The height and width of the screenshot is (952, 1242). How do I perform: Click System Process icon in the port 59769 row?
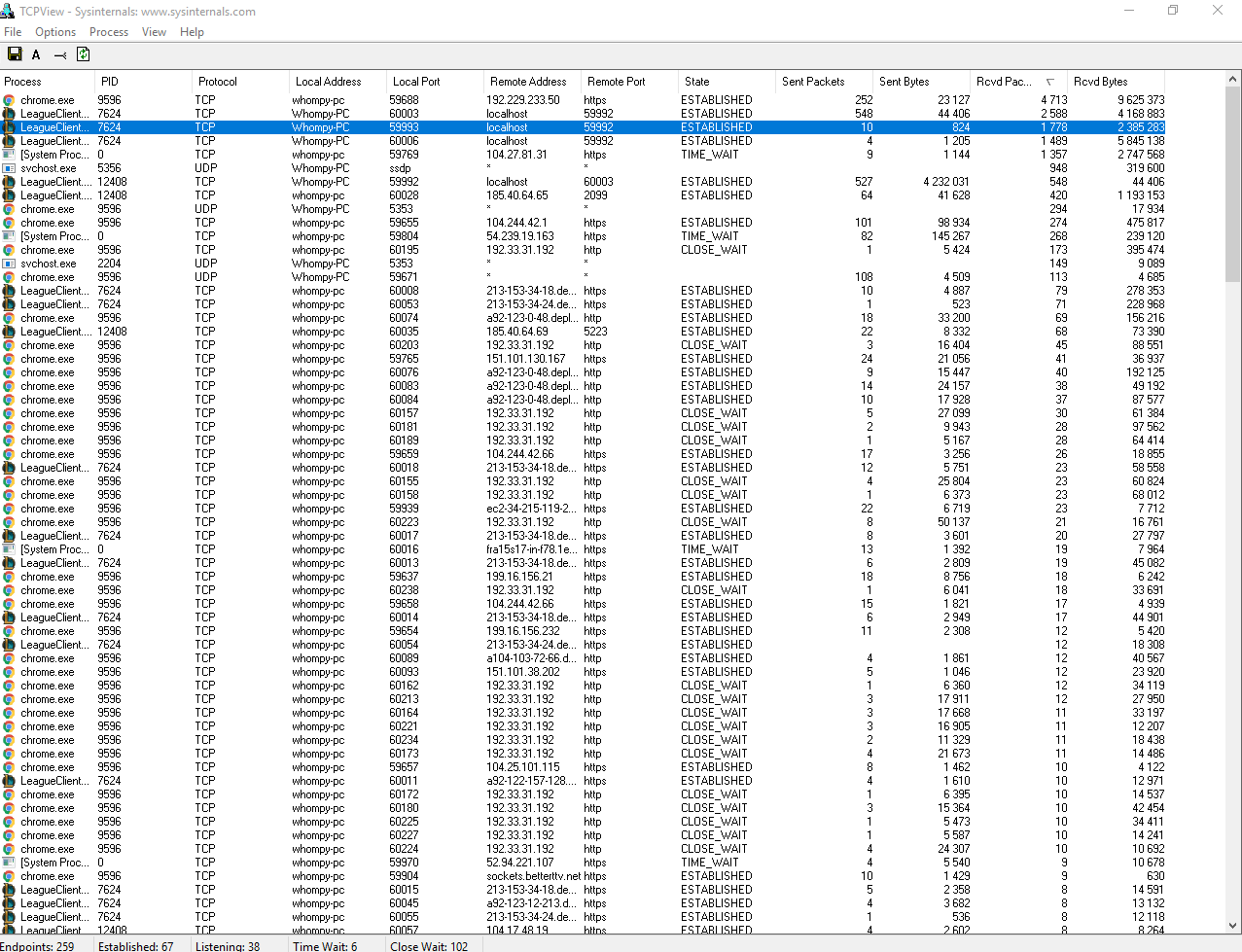pyautogui.click(x=9, y=155)
